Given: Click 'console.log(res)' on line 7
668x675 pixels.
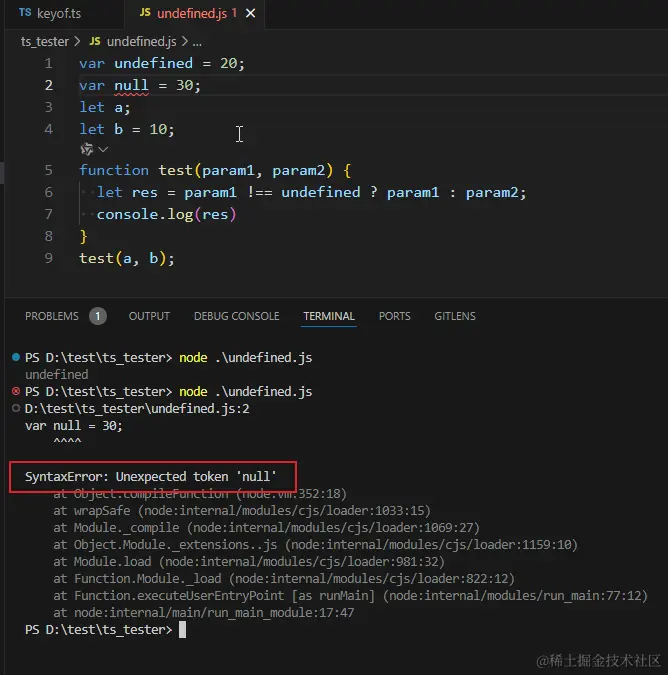Looking at the screenshot, I should (x=167, y=214).
